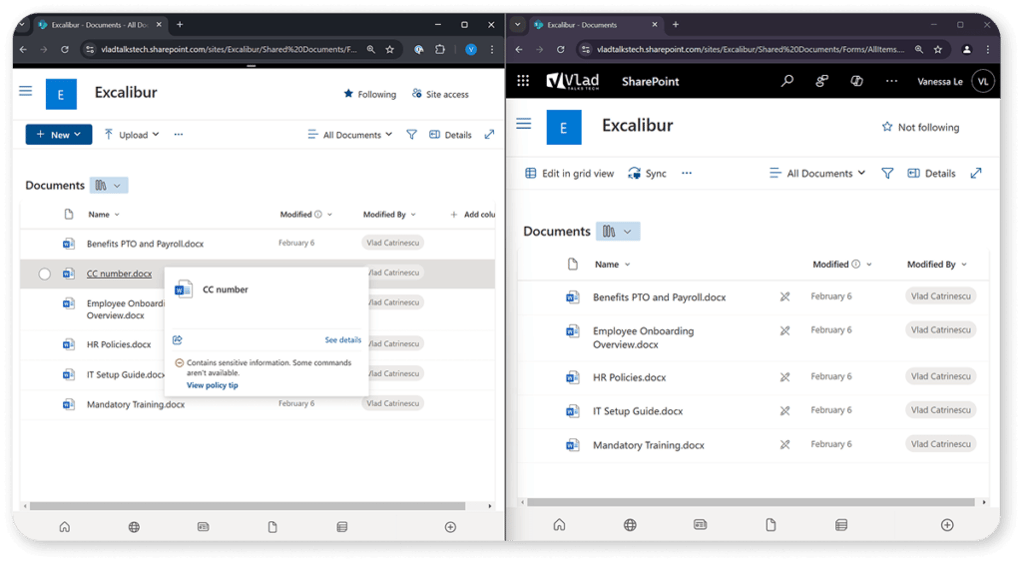Open hamburger navigation menu in left window
This screenshot has width=1022, height=562.
(25, 91)
